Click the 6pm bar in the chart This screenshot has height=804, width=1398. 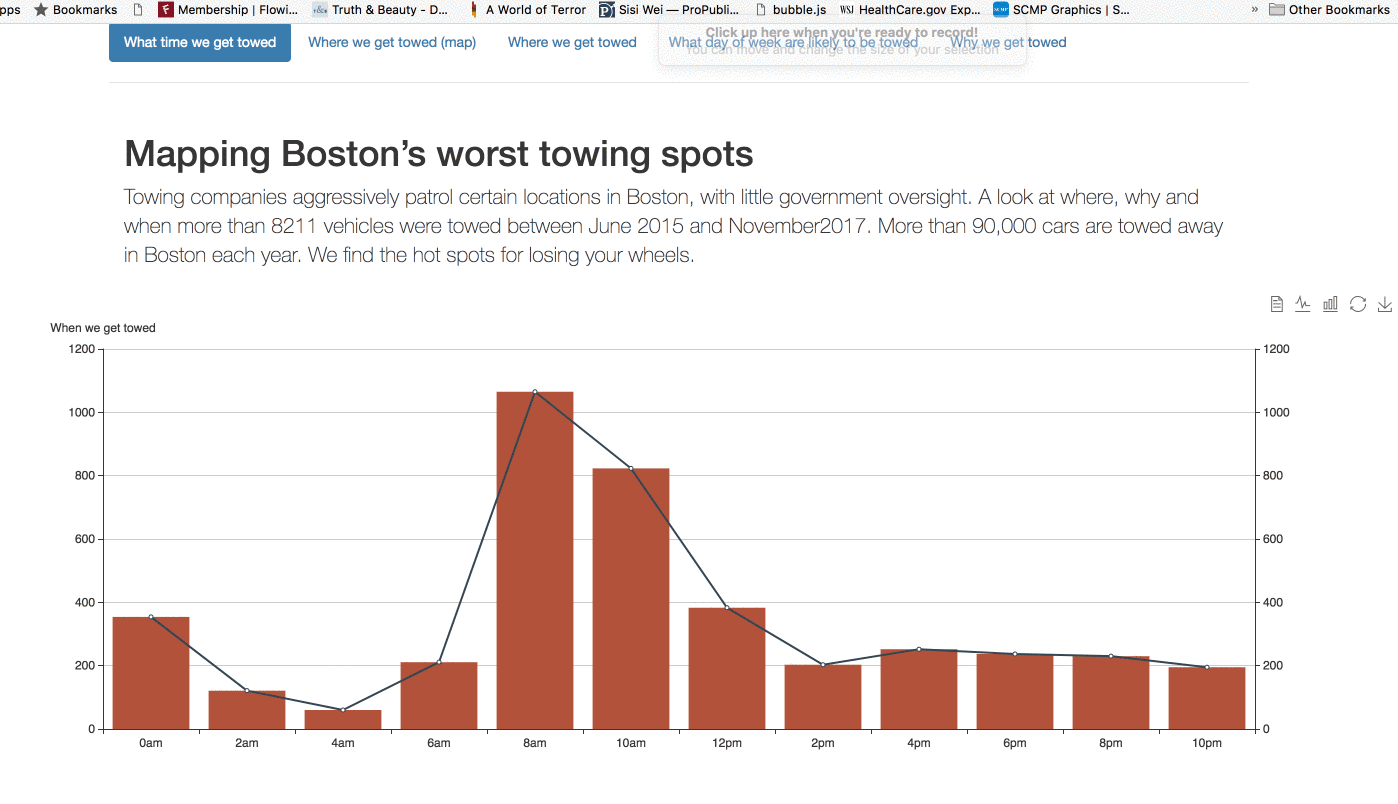1015,692
